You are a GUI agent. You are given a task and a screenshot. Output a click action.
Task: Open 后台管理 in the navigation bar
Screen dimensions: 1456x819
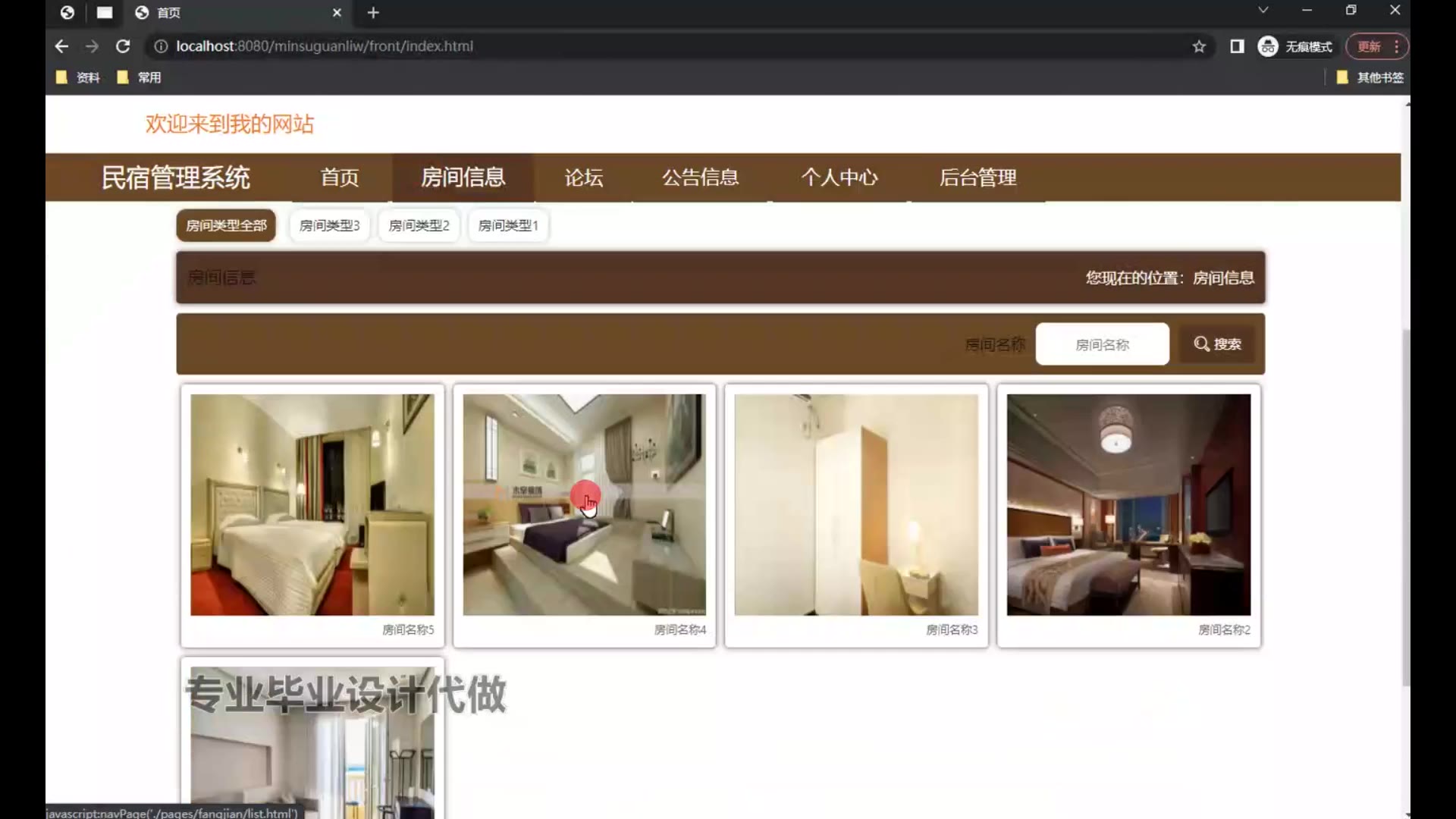point(978,177)
